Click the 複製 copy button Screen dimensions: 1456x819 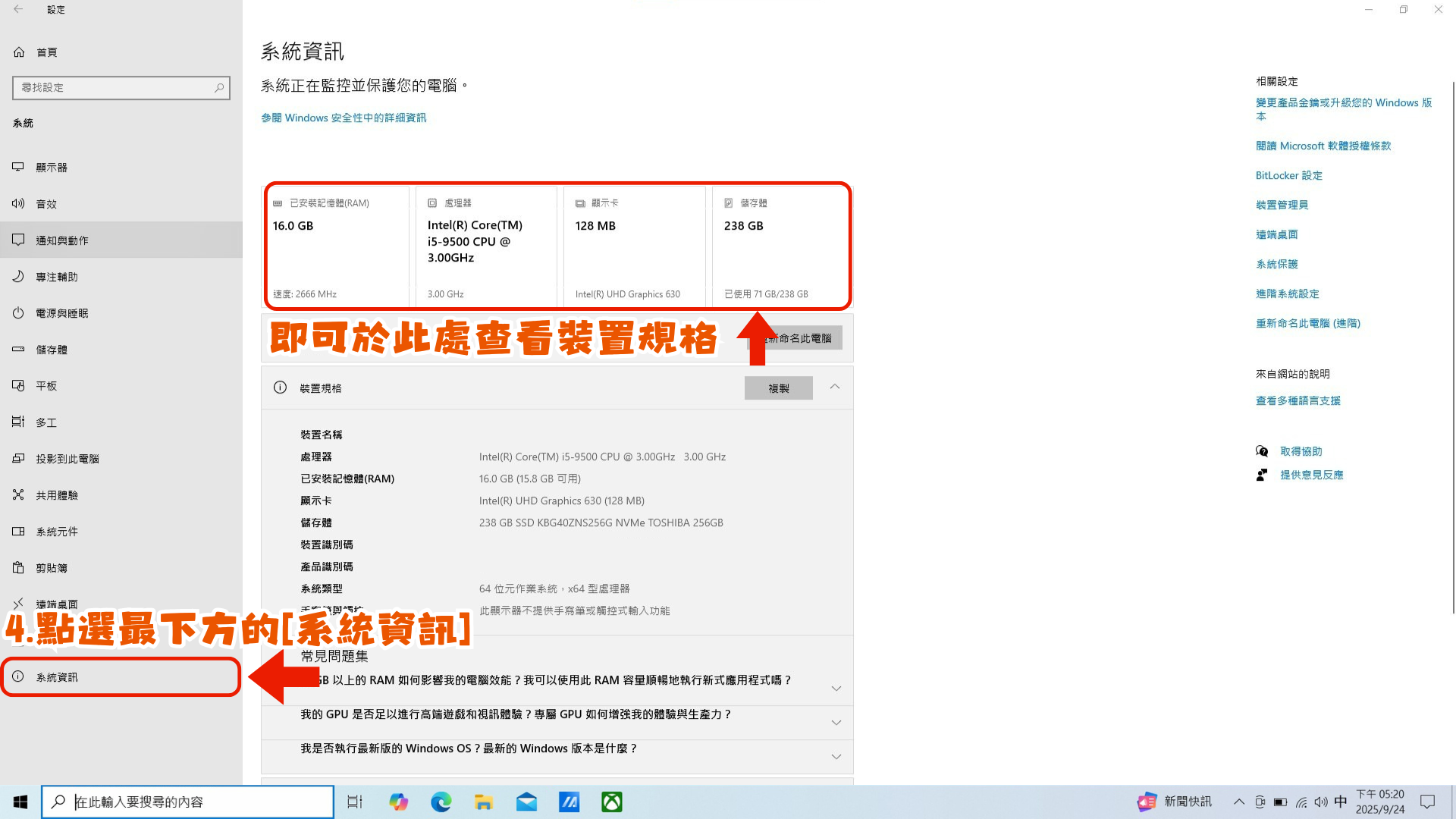click(x=778, y=388)
